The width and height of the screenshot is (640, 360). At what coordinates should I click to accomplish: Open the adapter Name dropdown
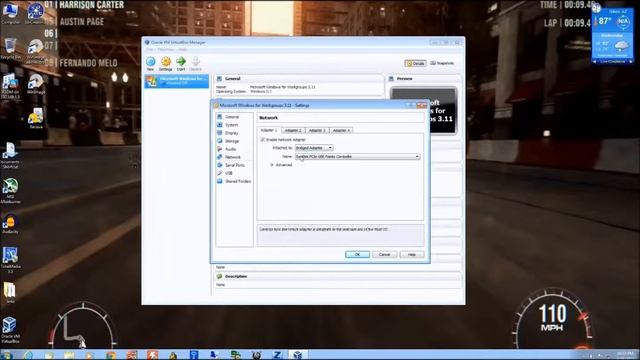coord(358,156)
